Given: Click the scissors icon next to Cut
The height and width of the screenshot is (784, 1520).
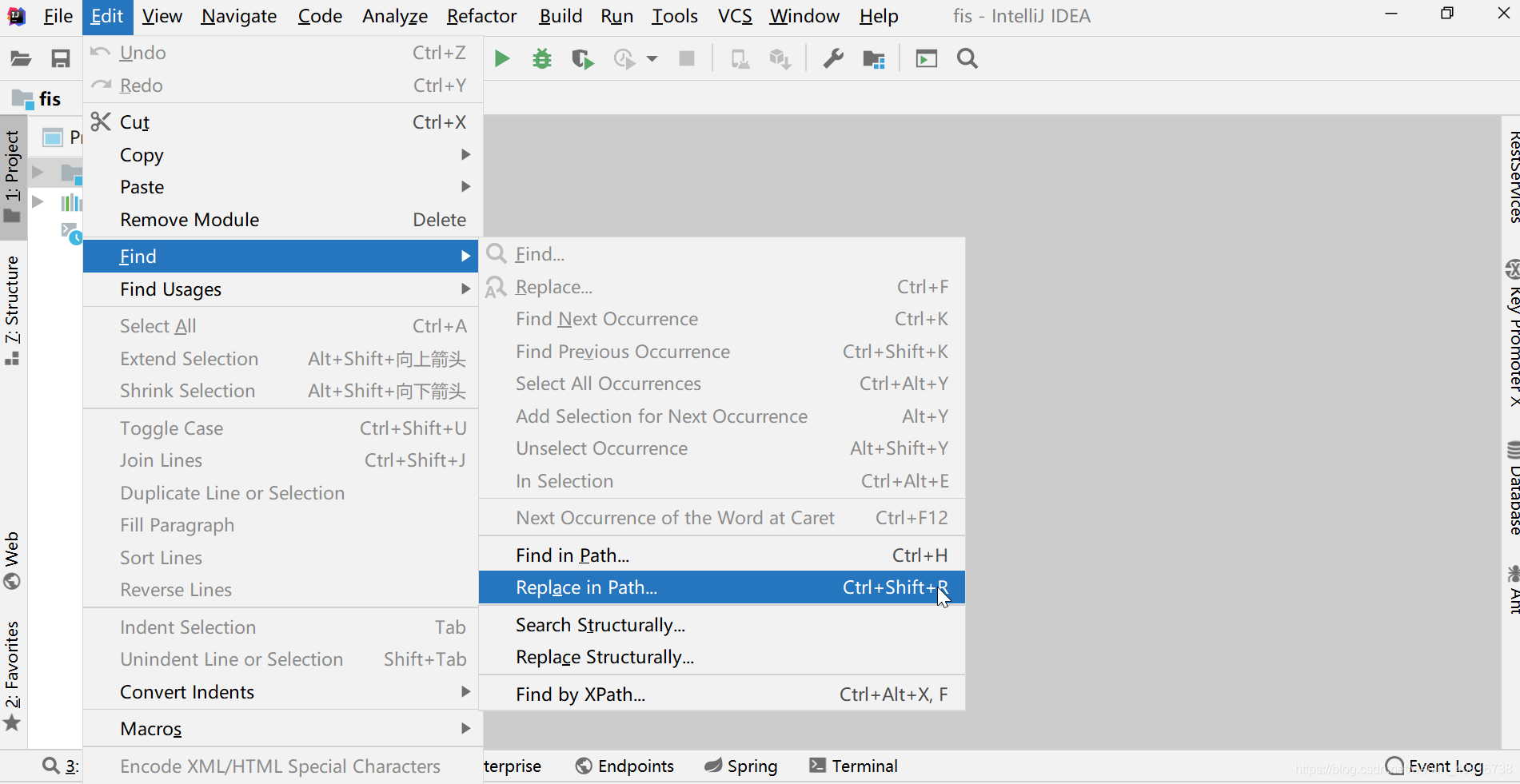Looking at the screenshot, I should click(x=101, y=121).
